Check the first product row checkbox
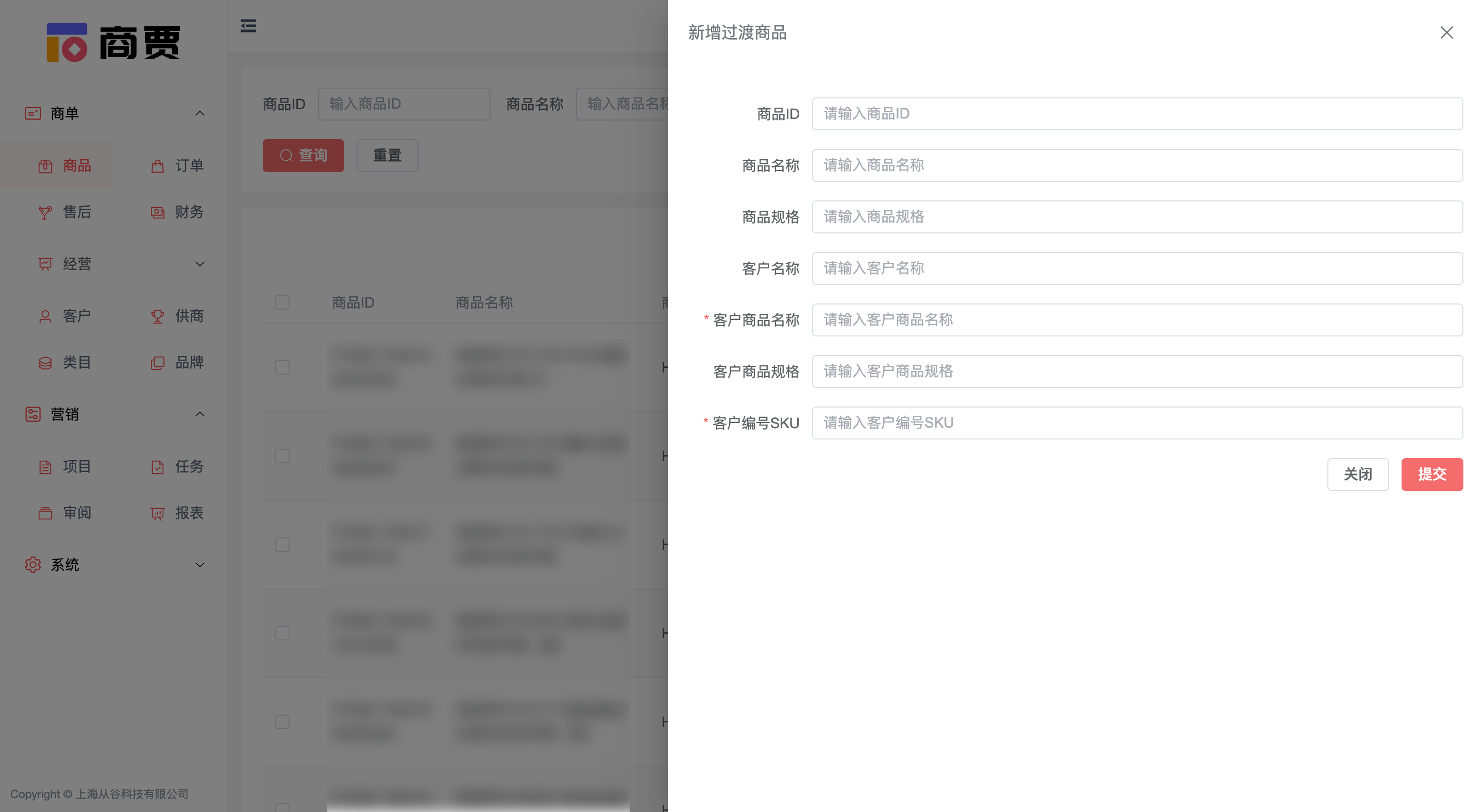Image resolution: width=1484 pixels, height=812 pixels. pyautogui.click(x=282, y=367)
